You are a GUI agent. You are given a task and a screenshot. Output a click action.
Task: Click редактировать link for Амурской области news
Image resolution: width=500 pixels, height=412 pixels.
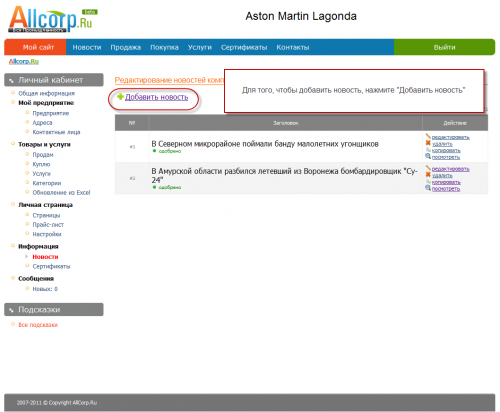[x=451, y=169]
